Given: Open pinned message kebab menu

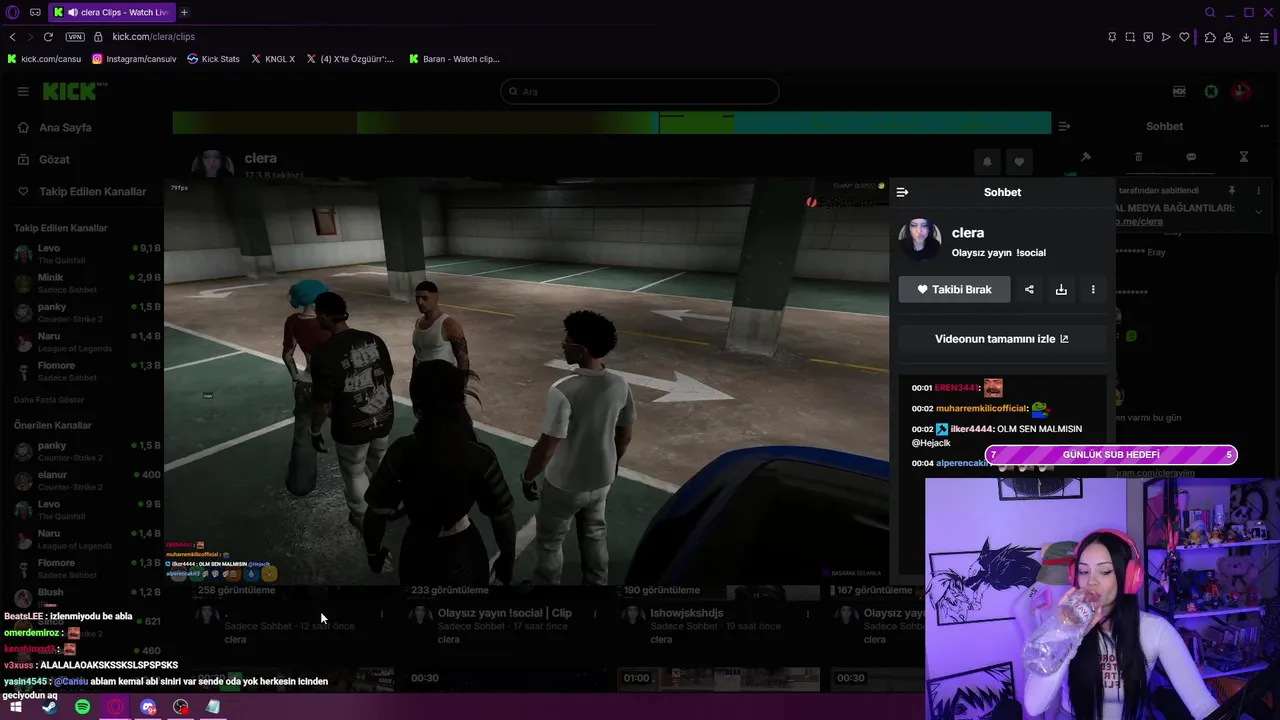Looking at the screenshot, I should point(1259,190).
